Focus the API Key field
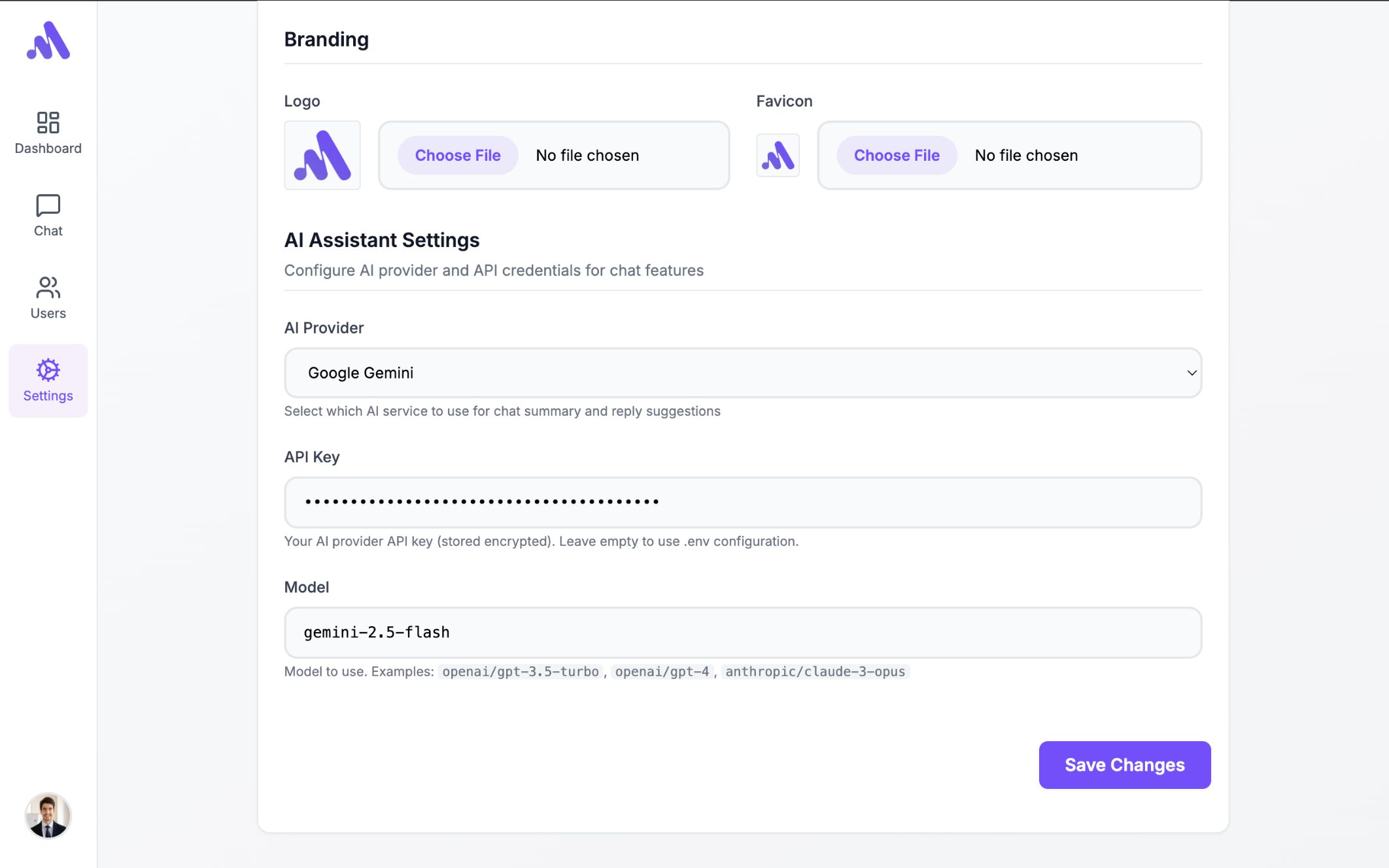 [x=743, y=502]
